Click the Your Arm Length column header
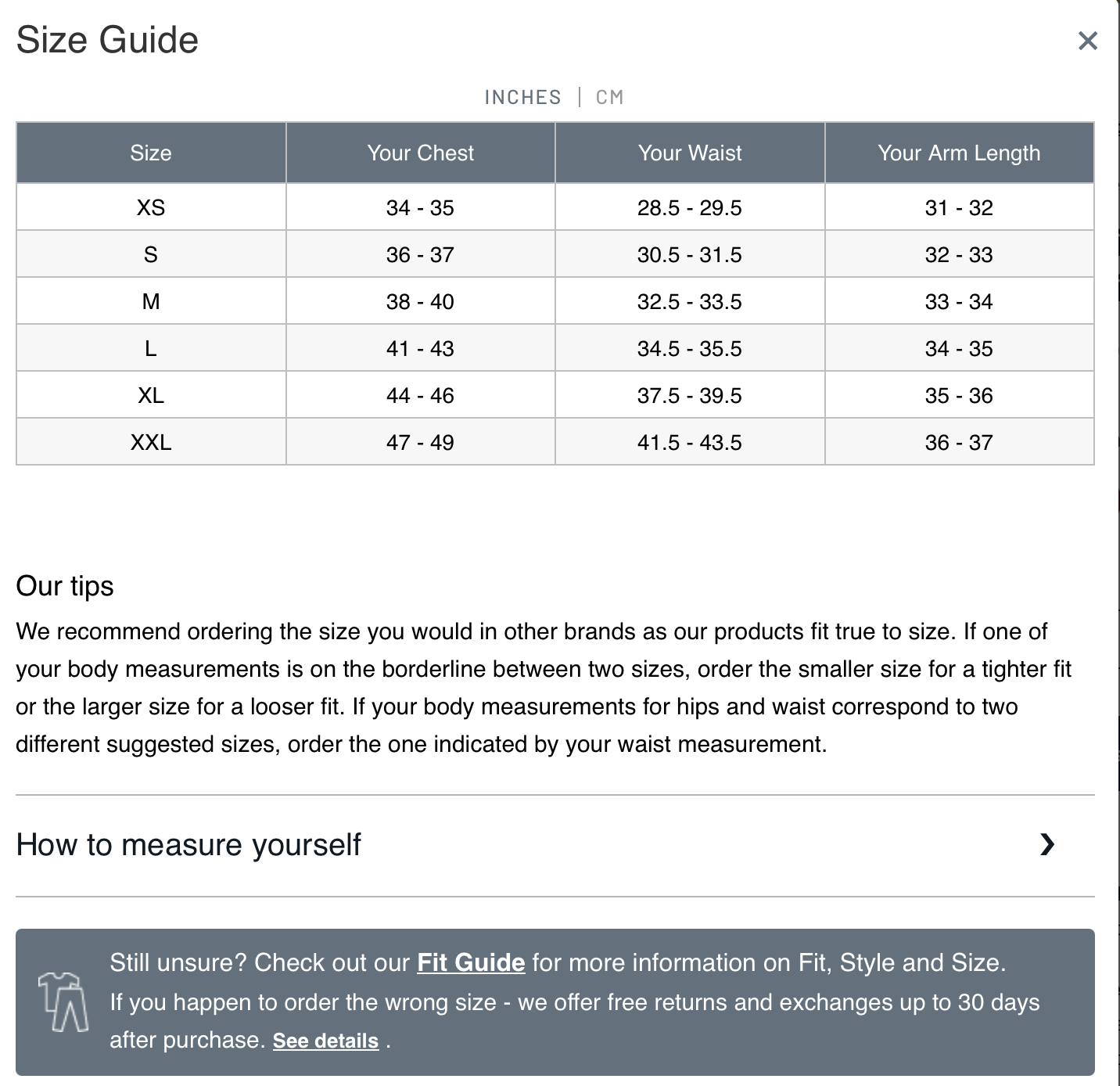This screenshot has height=1086, width=1120. [x=959, y=153]
